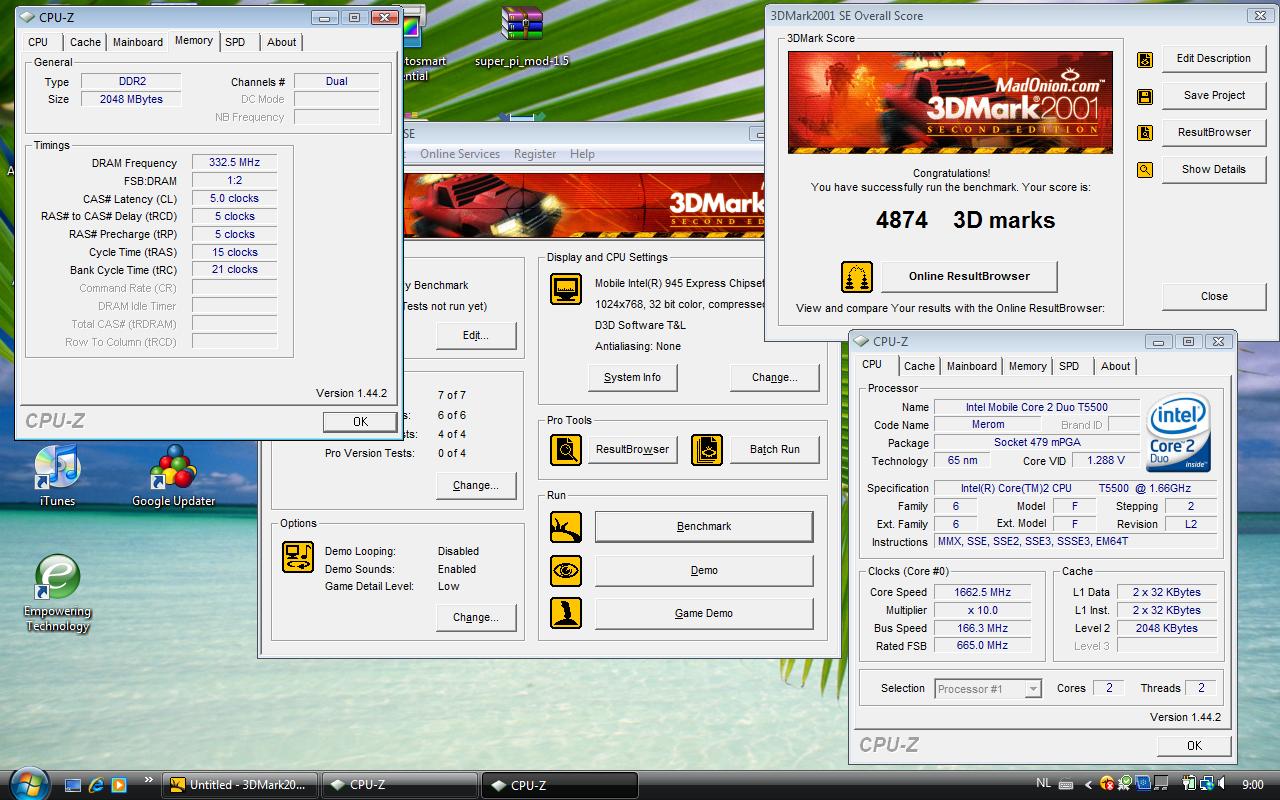Click Change under selected tests
Viewport: 1280px width, 800px height.
pyautogui.click(x=476, y=485)
